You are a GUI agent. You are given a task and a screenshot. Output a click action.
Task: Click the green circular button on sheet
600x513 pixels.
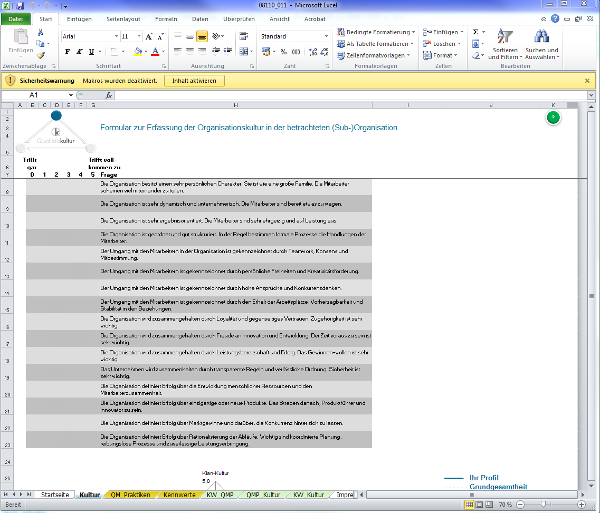click(554, 118)
